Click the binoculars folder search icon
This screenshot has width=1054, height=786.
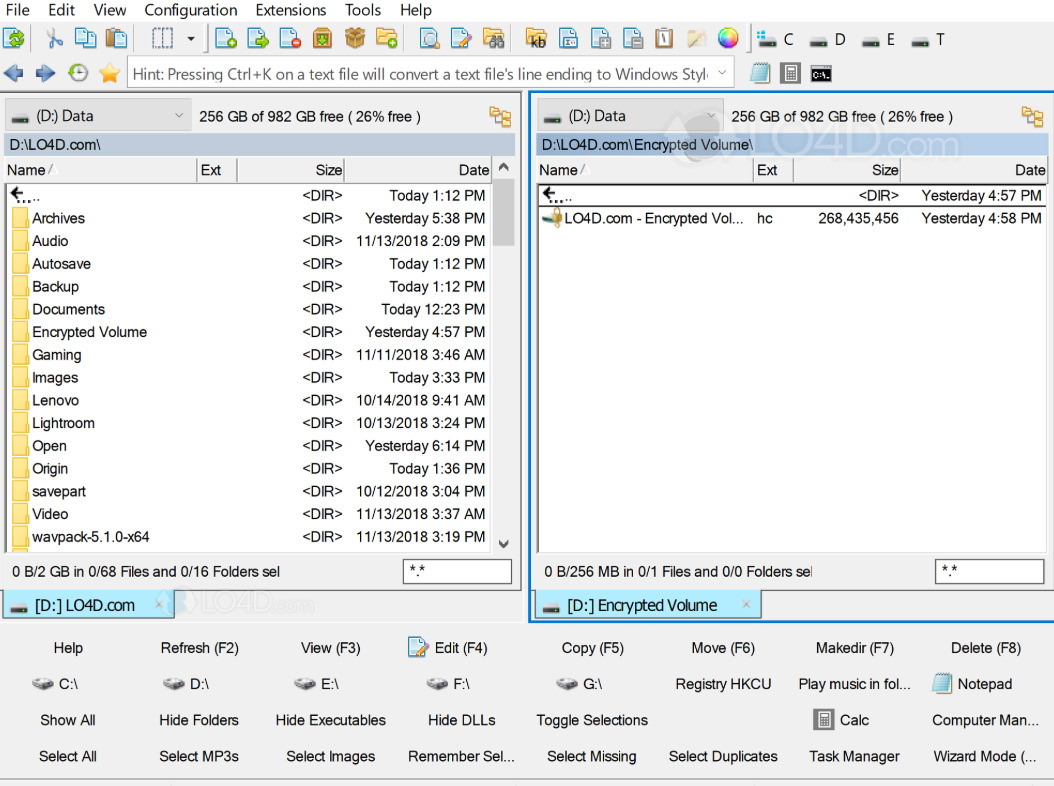(x=493, y=39)
